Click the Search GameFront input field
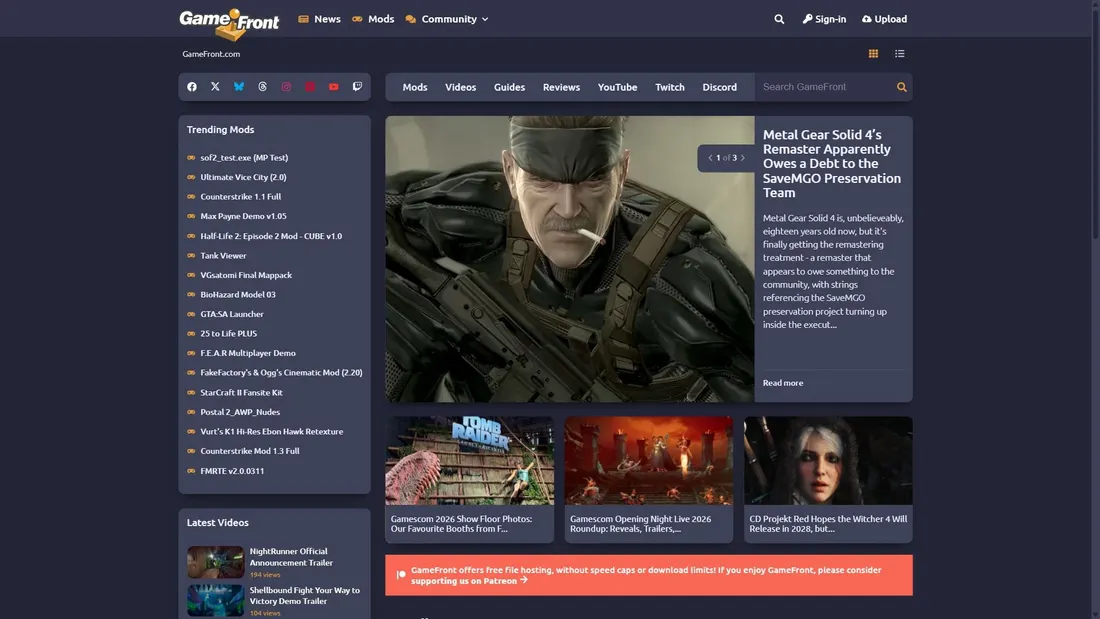This screenshot has height=619, width=1100. (x=824, y=87)
